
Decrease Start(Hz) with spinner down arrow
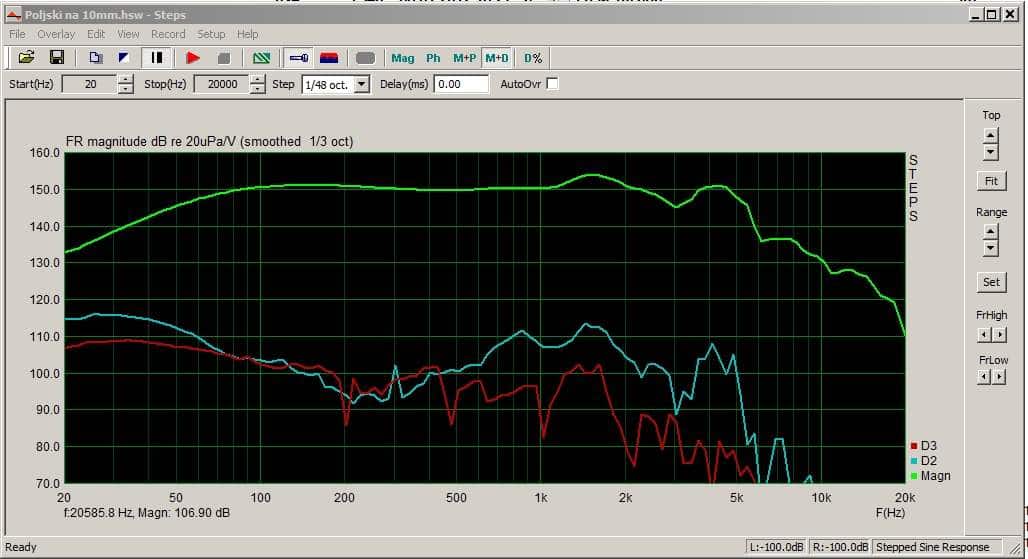click(x=125, y=88)
